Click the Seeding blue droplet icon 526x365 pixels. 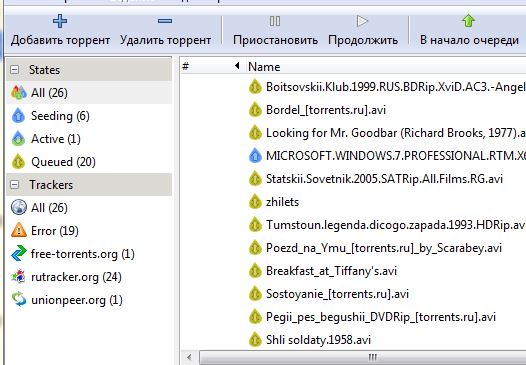pyautogui.click(x=18, y=116)
